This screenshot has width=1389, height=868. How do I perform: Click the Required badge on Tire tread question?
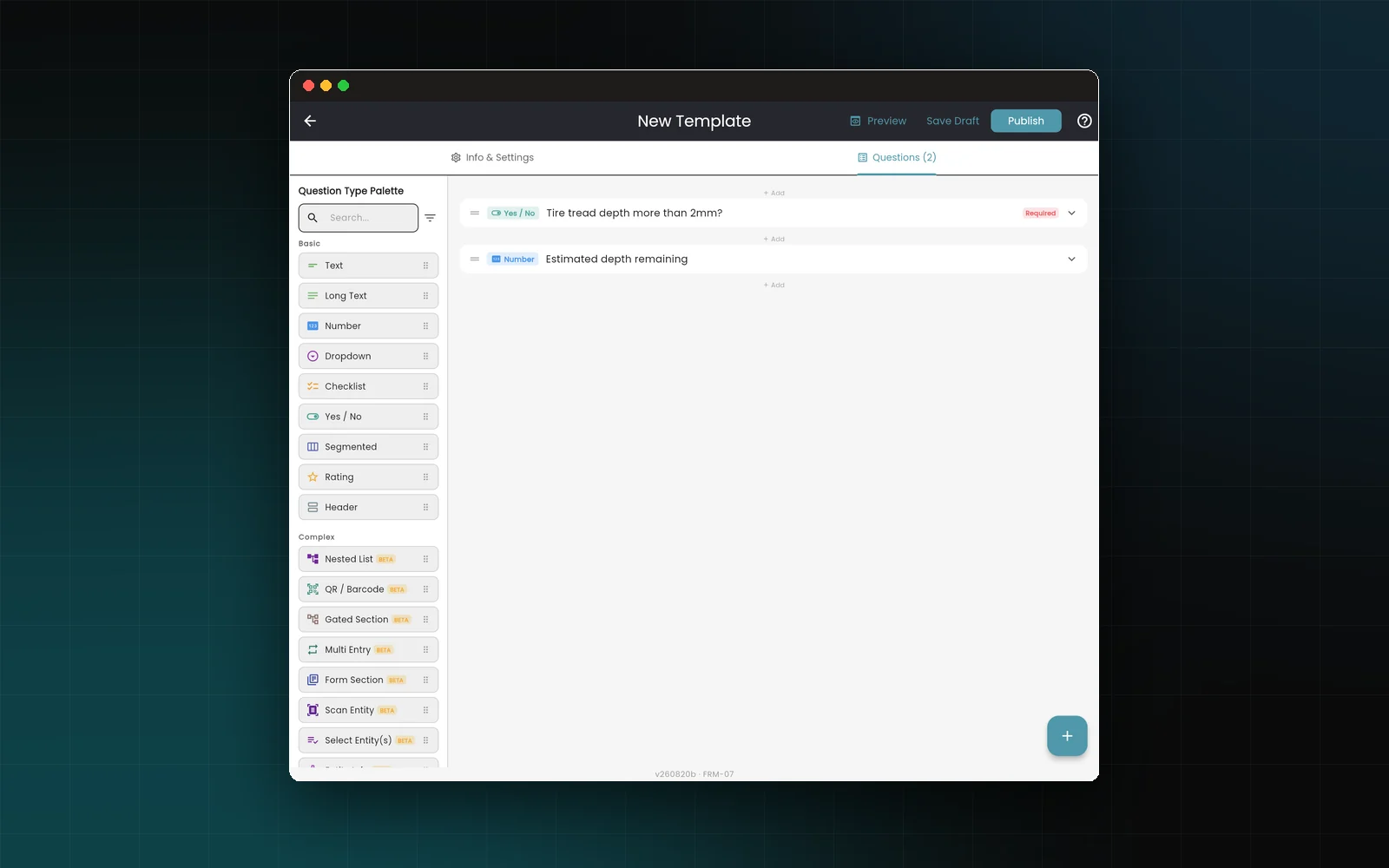point(1040,213)
